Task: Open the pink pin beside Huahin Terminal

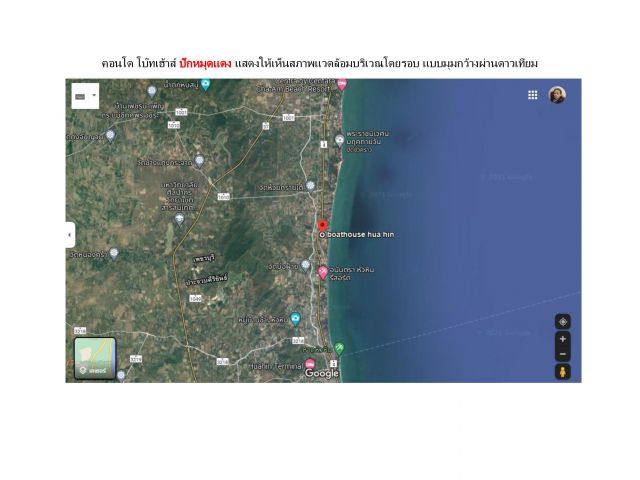Action: click(310, 364)
